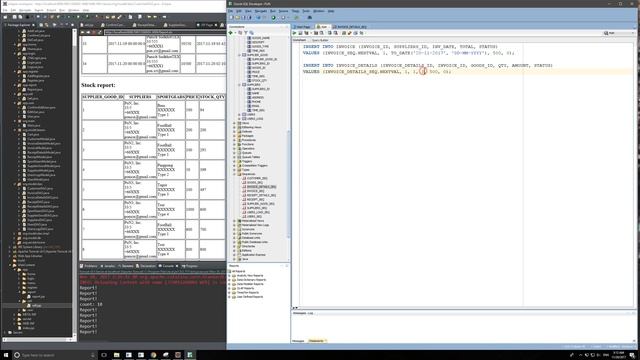
Task: Click the New Connection green plus icon
Action: 231,33
